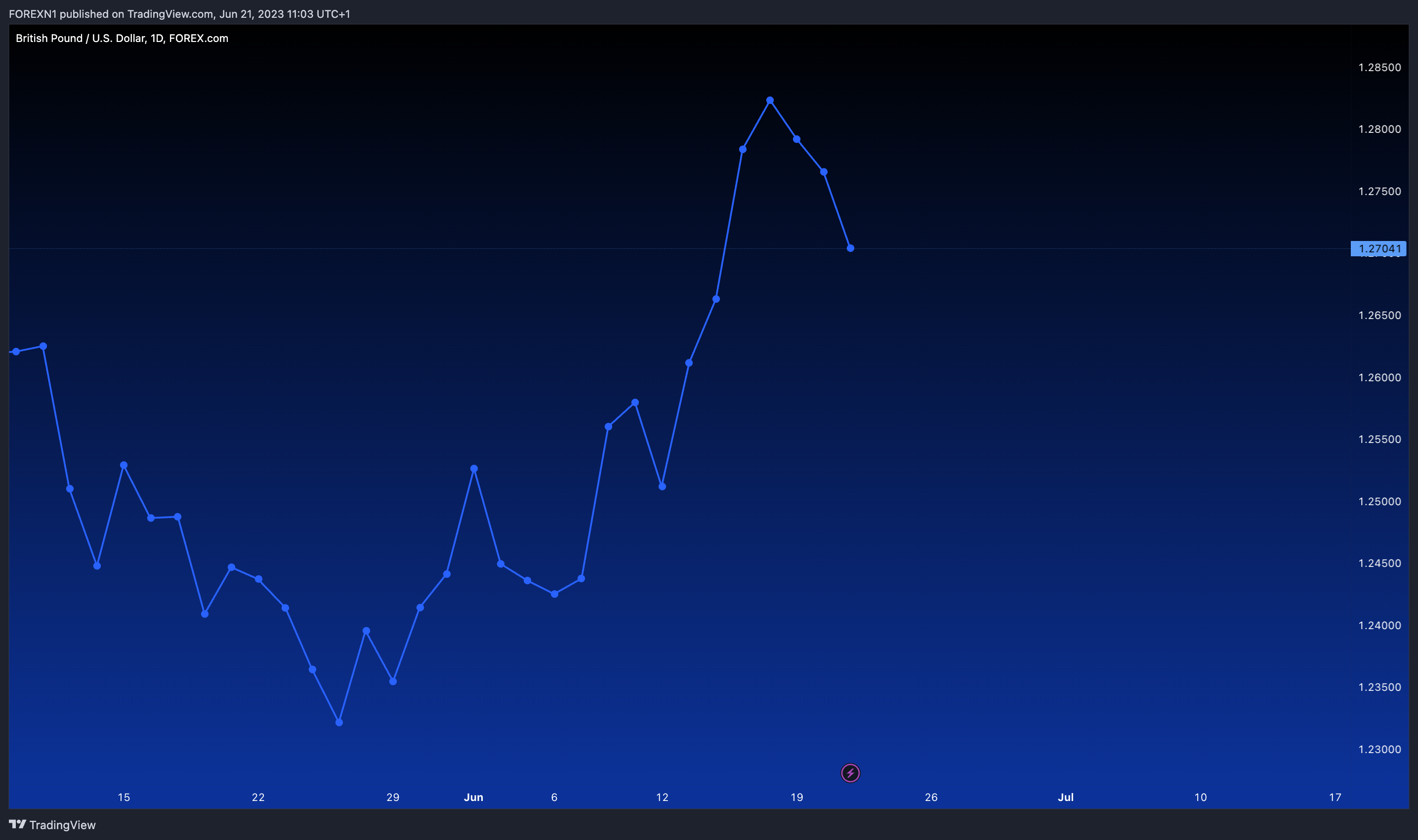Select the lowest trough data point on chart

[x=339, y=722]
